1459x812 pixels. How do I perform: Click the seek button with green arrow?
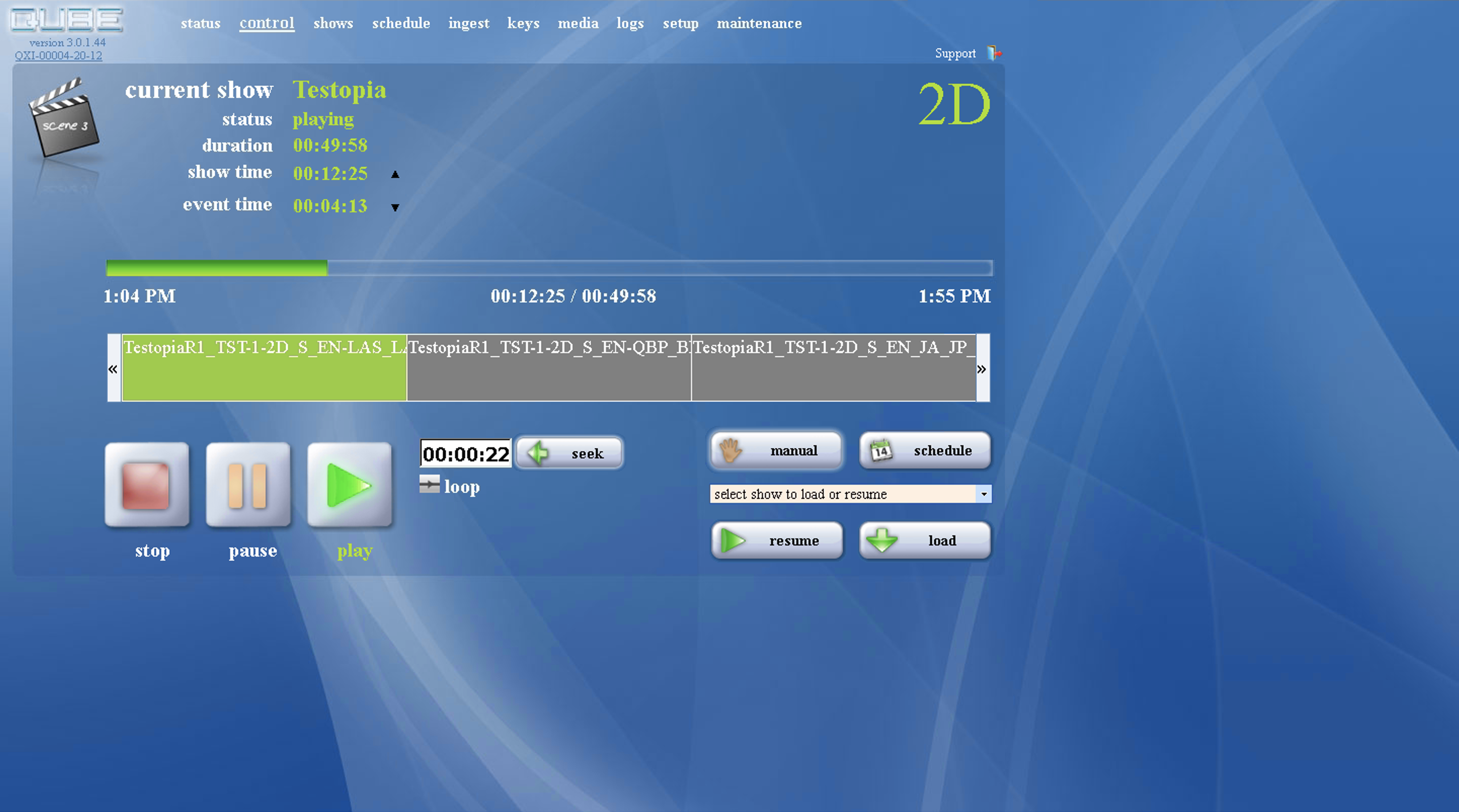[569, 453]
